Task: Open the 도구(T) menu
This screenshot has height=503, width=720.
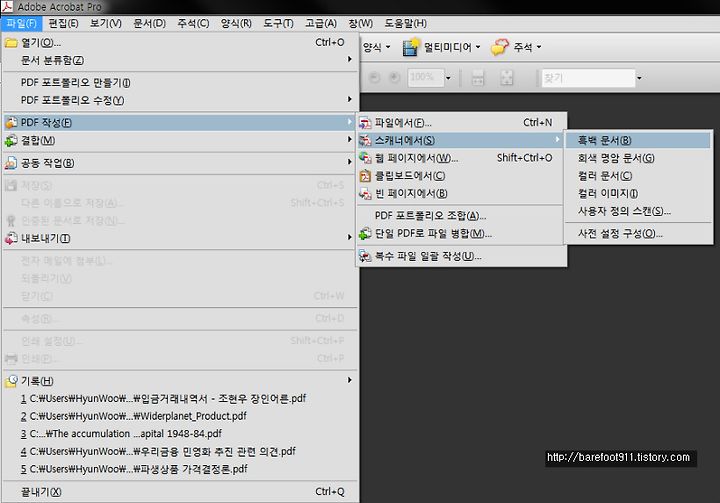Action: (x=278, y=23)
